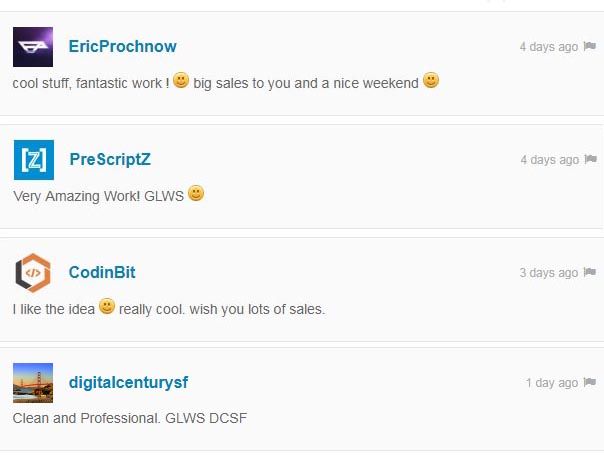This screenshot has width=604, height=463.
Task: Open EricProchnow's purple avatar image
Action: [x=33, y=47]
